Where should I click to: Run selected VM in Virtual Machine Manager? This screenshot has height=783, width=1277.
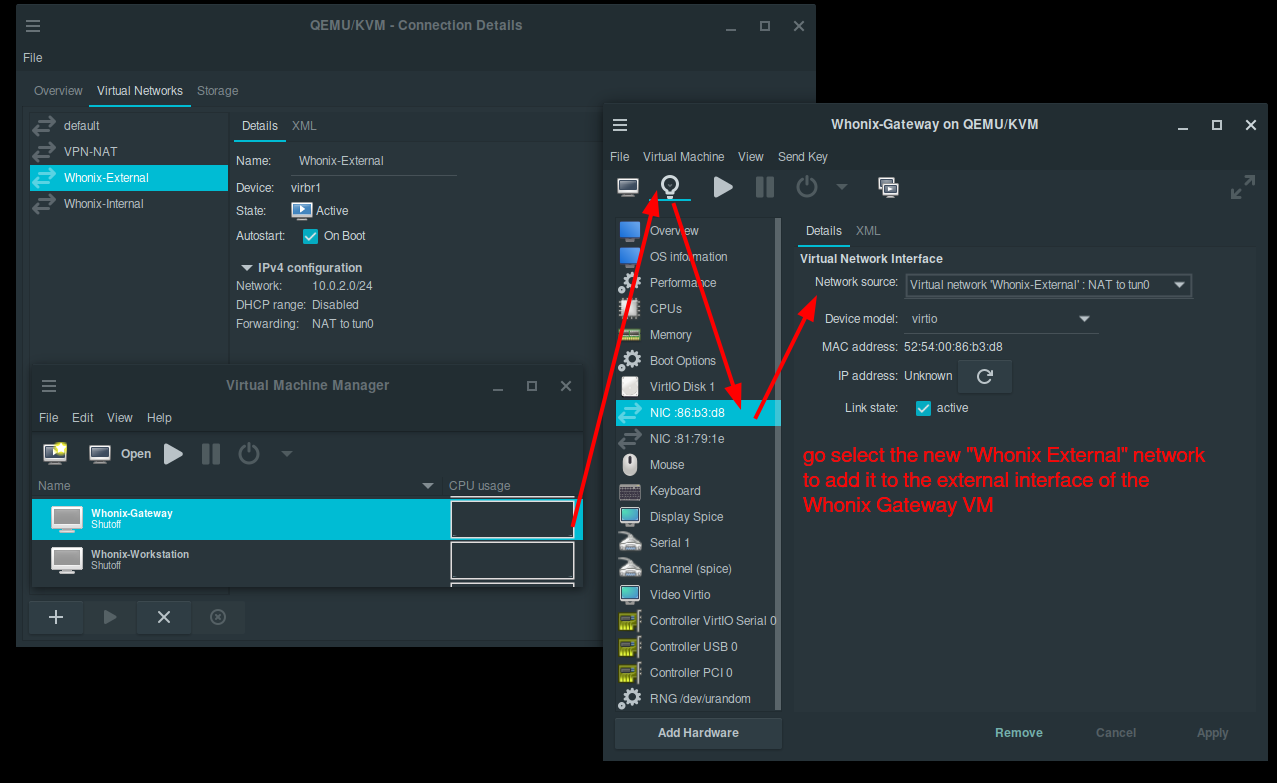174,454
